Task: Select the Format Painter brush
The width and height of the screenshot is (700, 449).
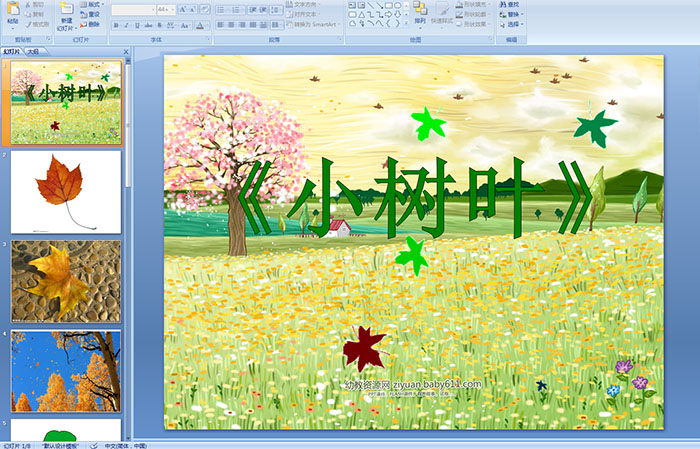Action: (x=28, y=24)
